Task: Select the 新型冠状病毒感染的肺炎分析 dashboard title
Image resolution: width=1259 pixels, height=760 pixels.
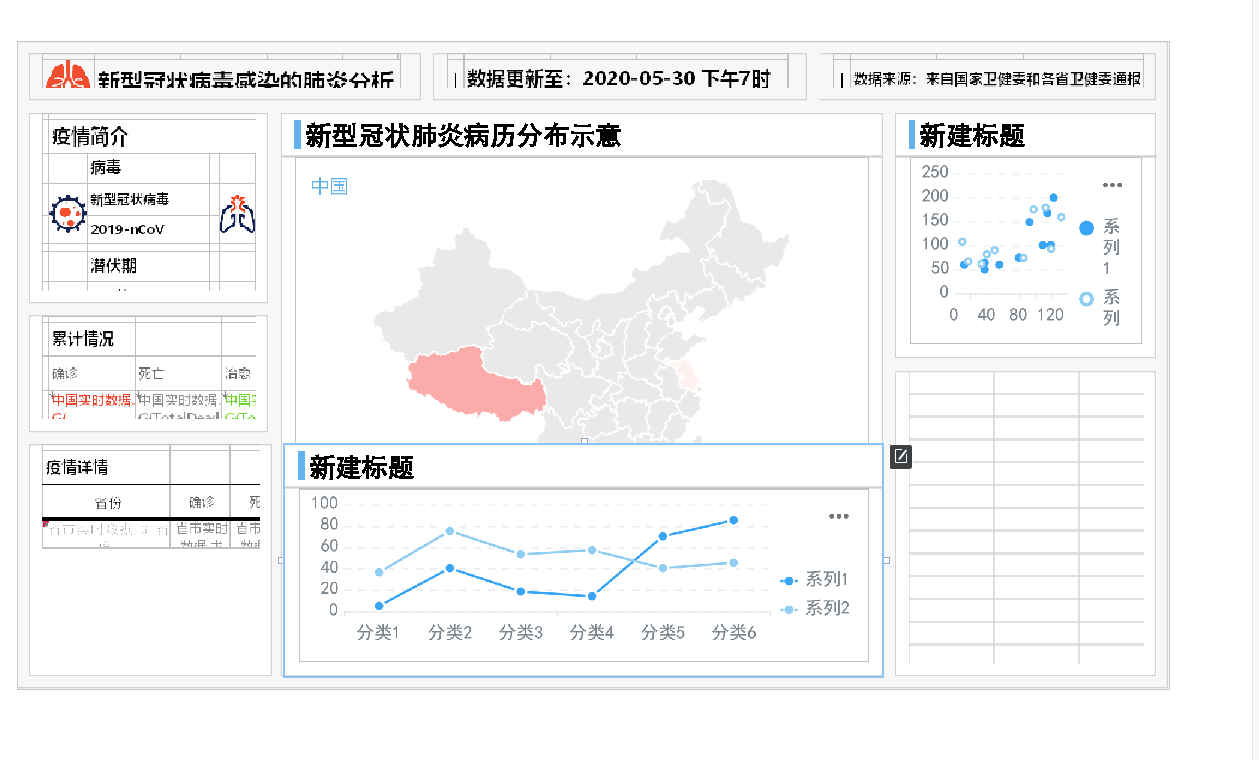Action: click(246, 80)
